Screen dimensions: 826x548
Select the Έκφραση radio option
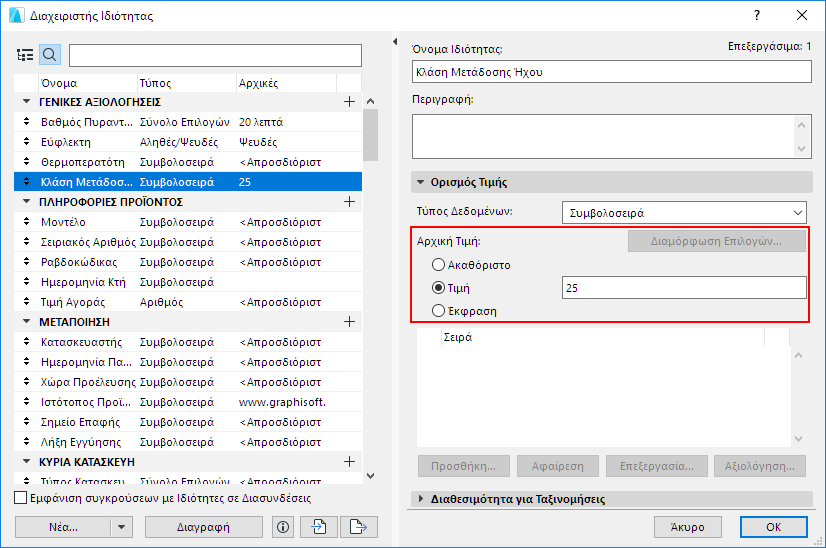coord(438,311)
